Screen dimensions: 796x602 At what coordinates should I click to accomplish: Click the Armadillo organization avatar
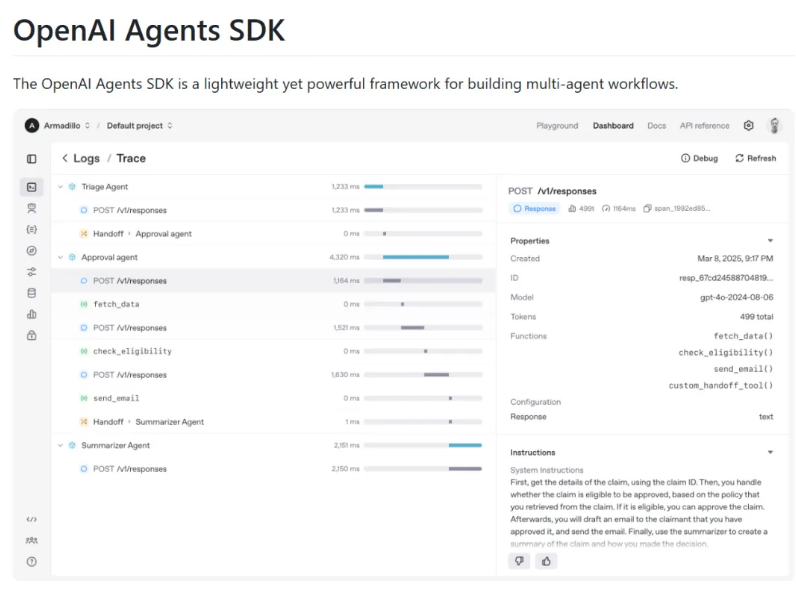pos(32,125)
